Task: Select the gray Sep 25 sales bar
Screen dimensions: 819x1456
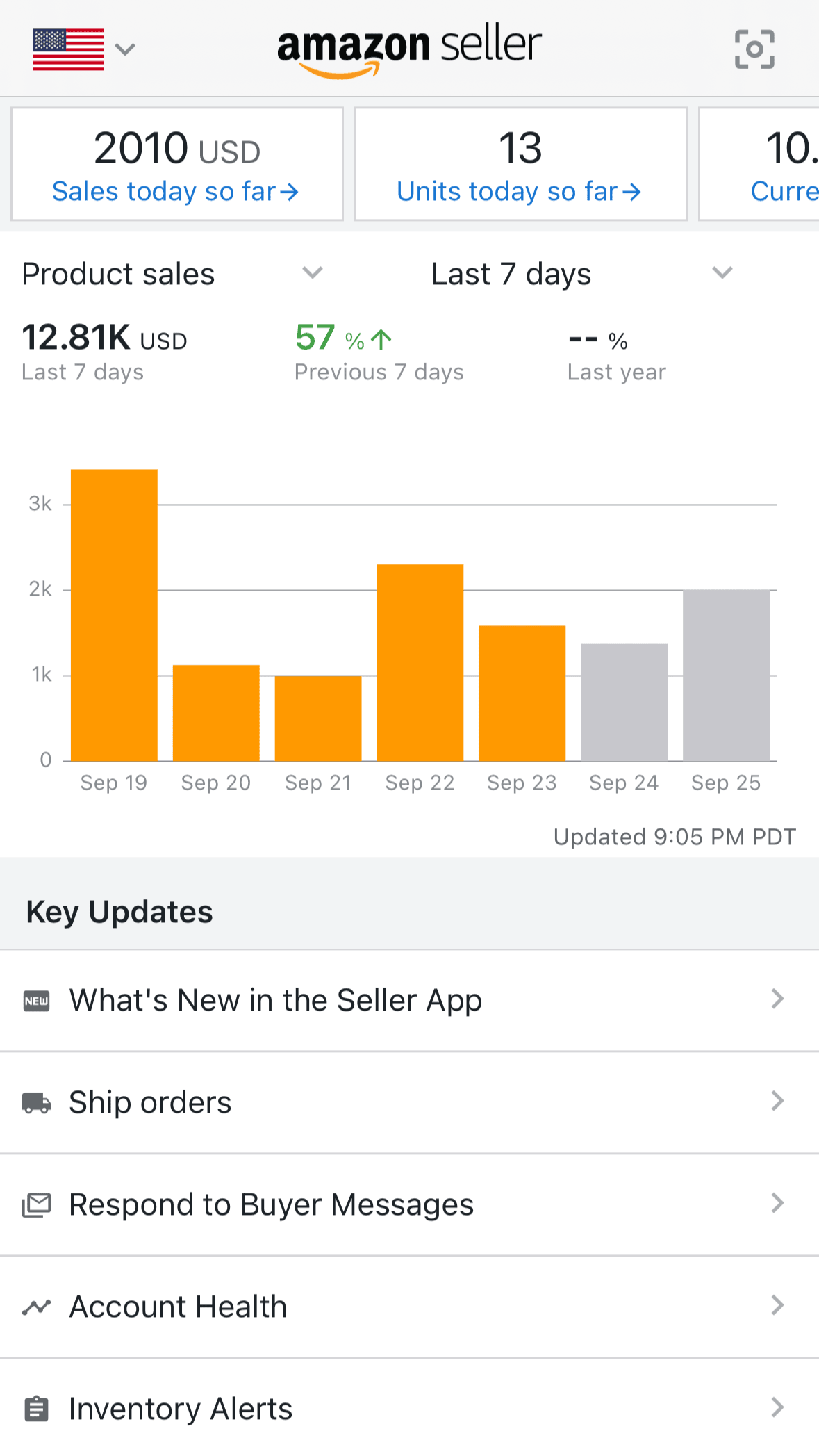Action: pos(726,676)
